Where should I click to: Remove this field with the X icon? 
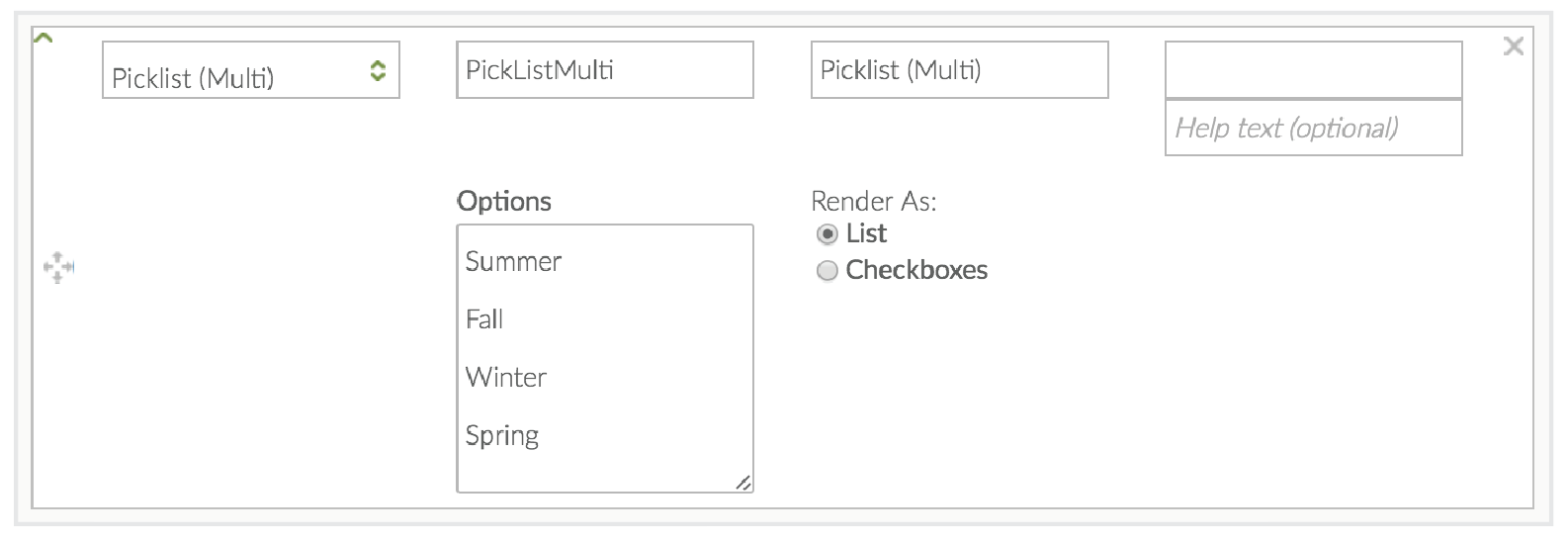(x=1513, y=45)
